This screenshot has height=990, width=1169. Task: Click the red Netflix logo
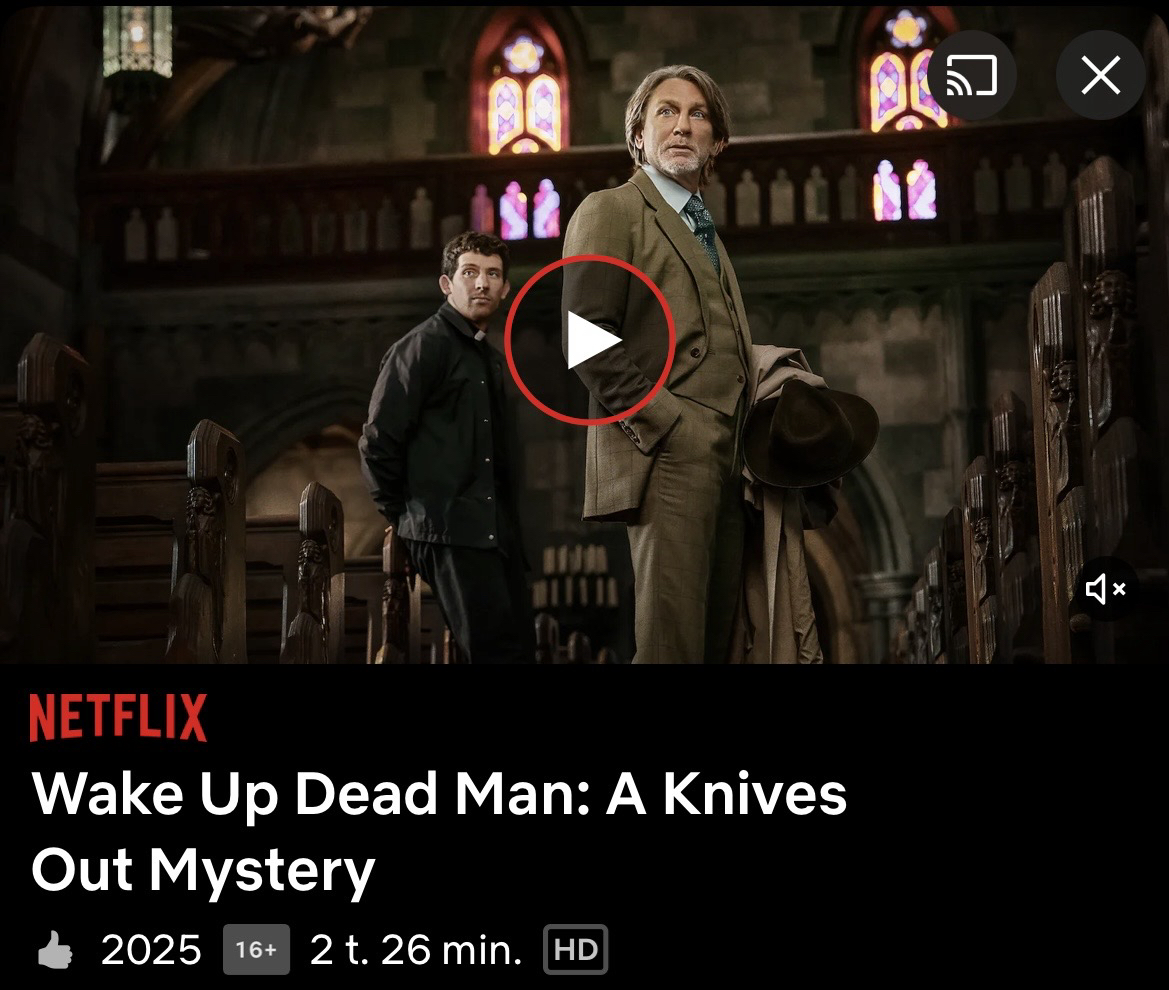tap(118, 717)
